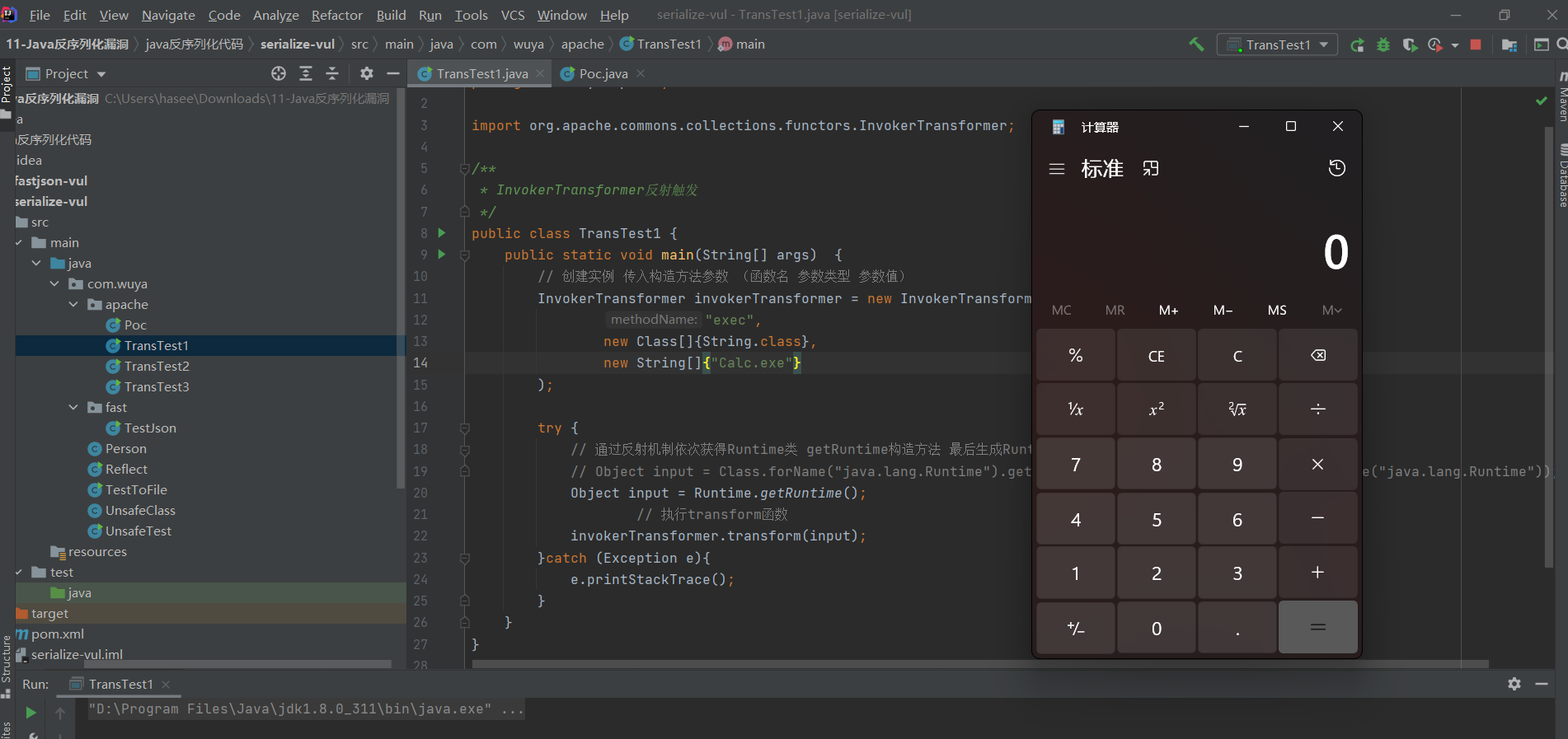This screenshot has width=1568, height=739.
Task: Click run gutter arrow beside main method
Action: pos(442,255)
